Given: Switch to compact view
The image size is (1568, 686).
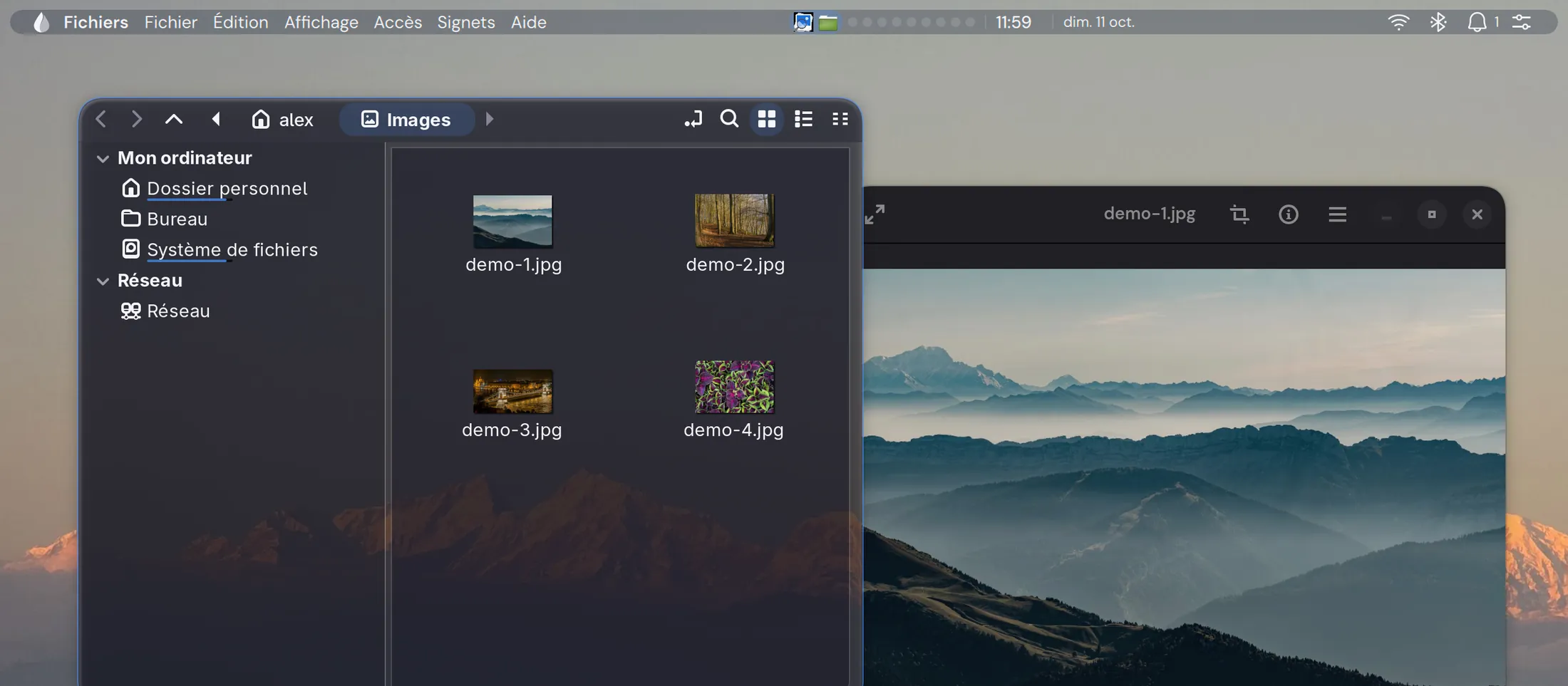Looking at the screenshot, I should (840, 119).
